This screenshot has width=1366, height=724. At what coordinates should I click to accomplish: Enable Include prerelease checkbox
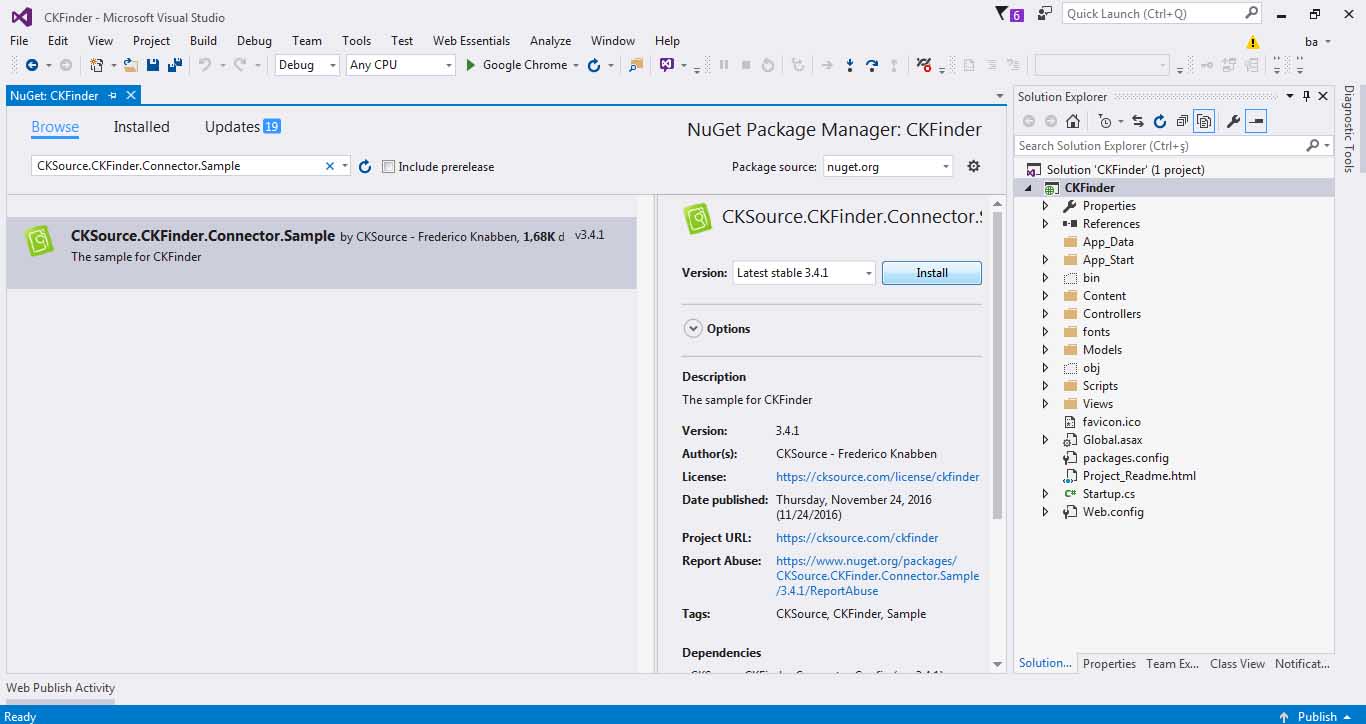click(389, 167)
